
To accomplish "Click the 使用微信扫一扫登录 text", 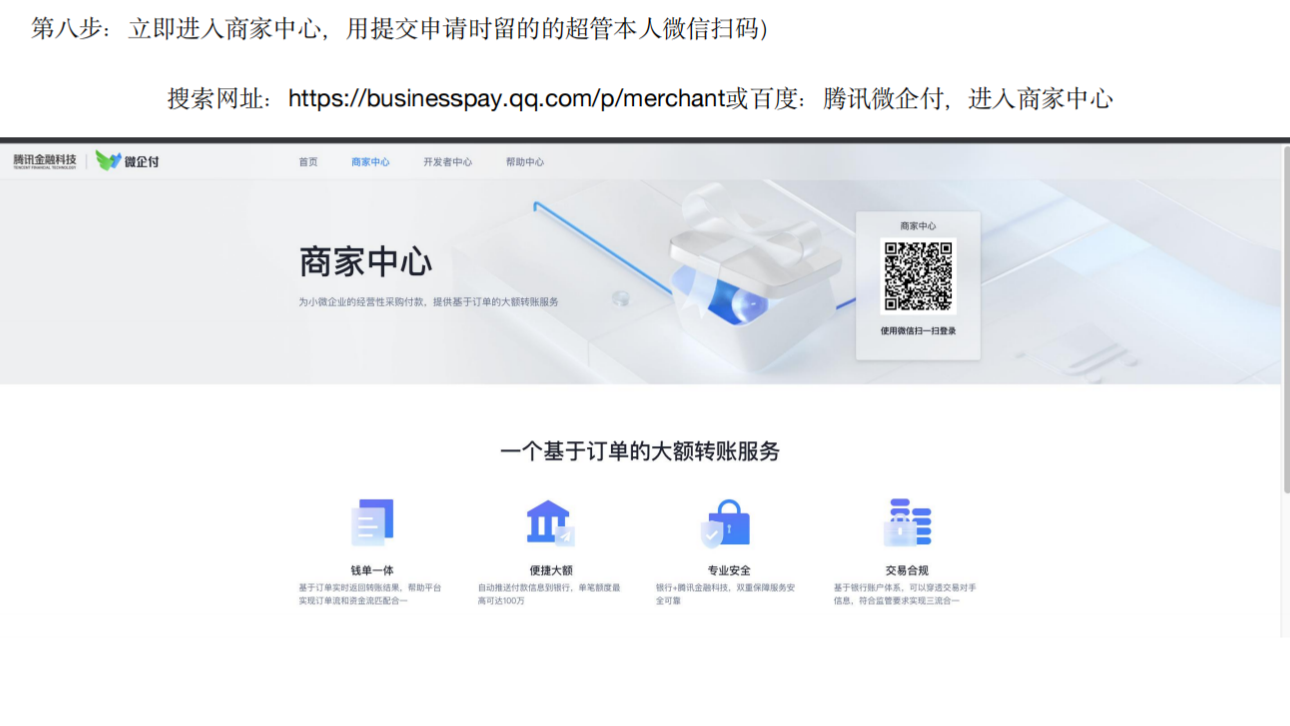I will pyautogui.click(x=918, y=331).
